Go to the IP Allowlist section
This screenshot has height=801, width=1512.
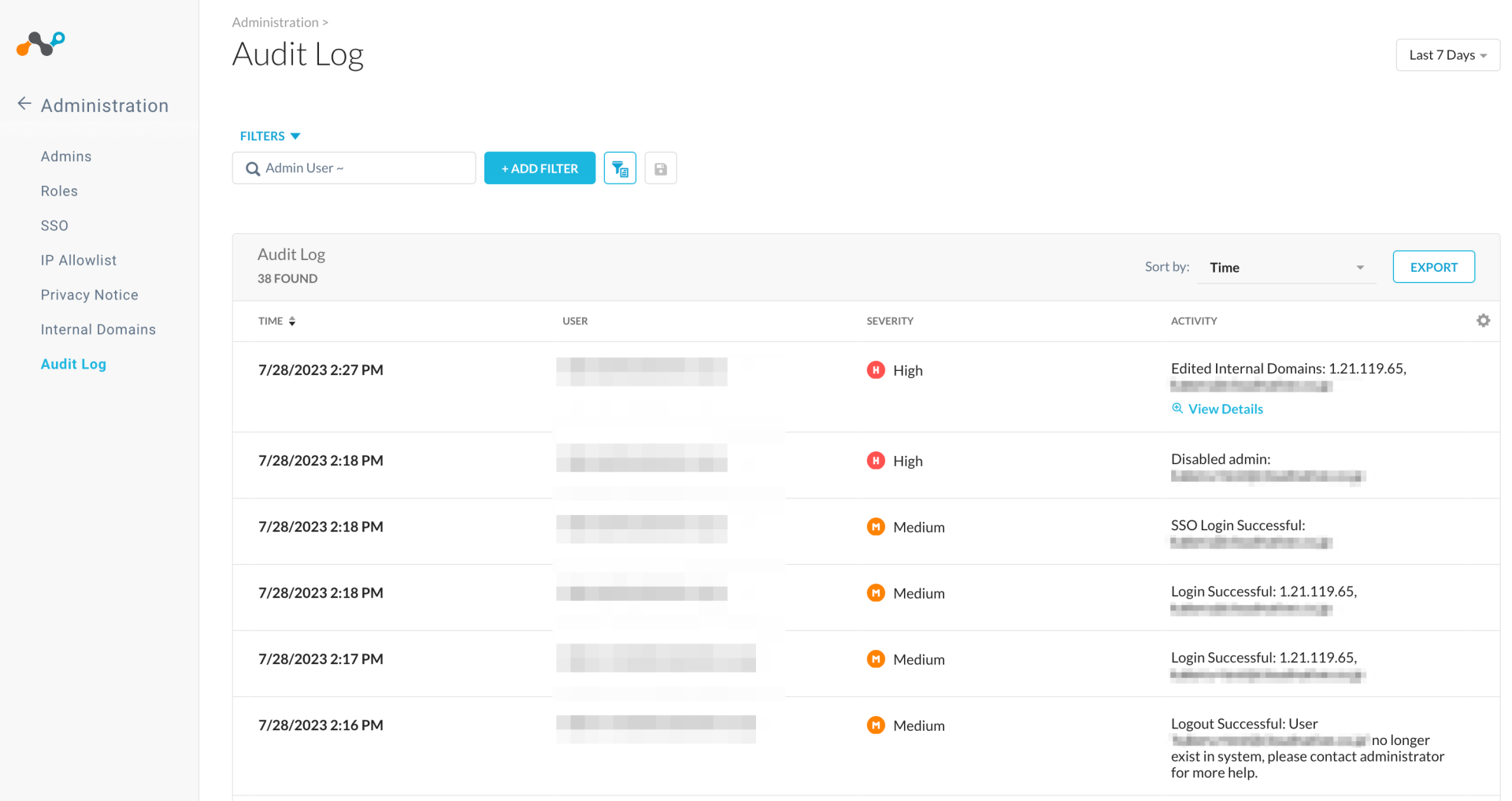79,261
